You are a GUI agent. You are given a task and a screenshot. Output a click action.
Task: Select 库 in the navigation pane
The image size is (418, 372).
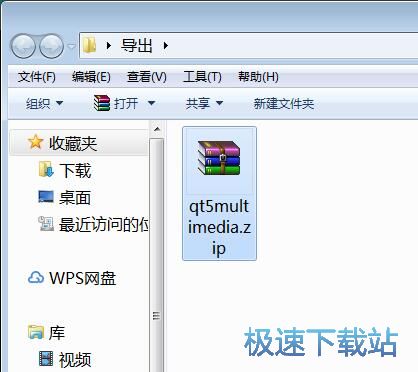[x=57, y=333]
